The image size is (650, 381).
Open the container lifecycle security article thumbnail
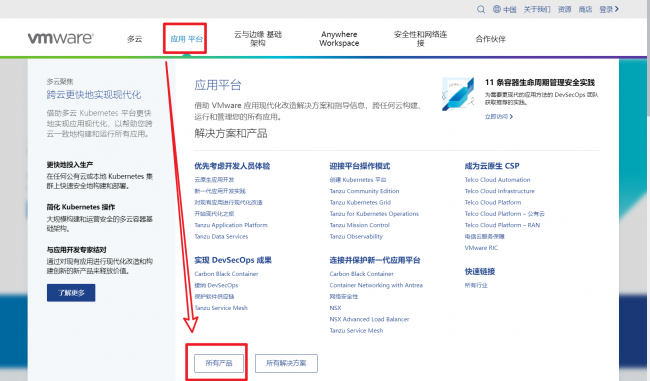pos(458,94)
